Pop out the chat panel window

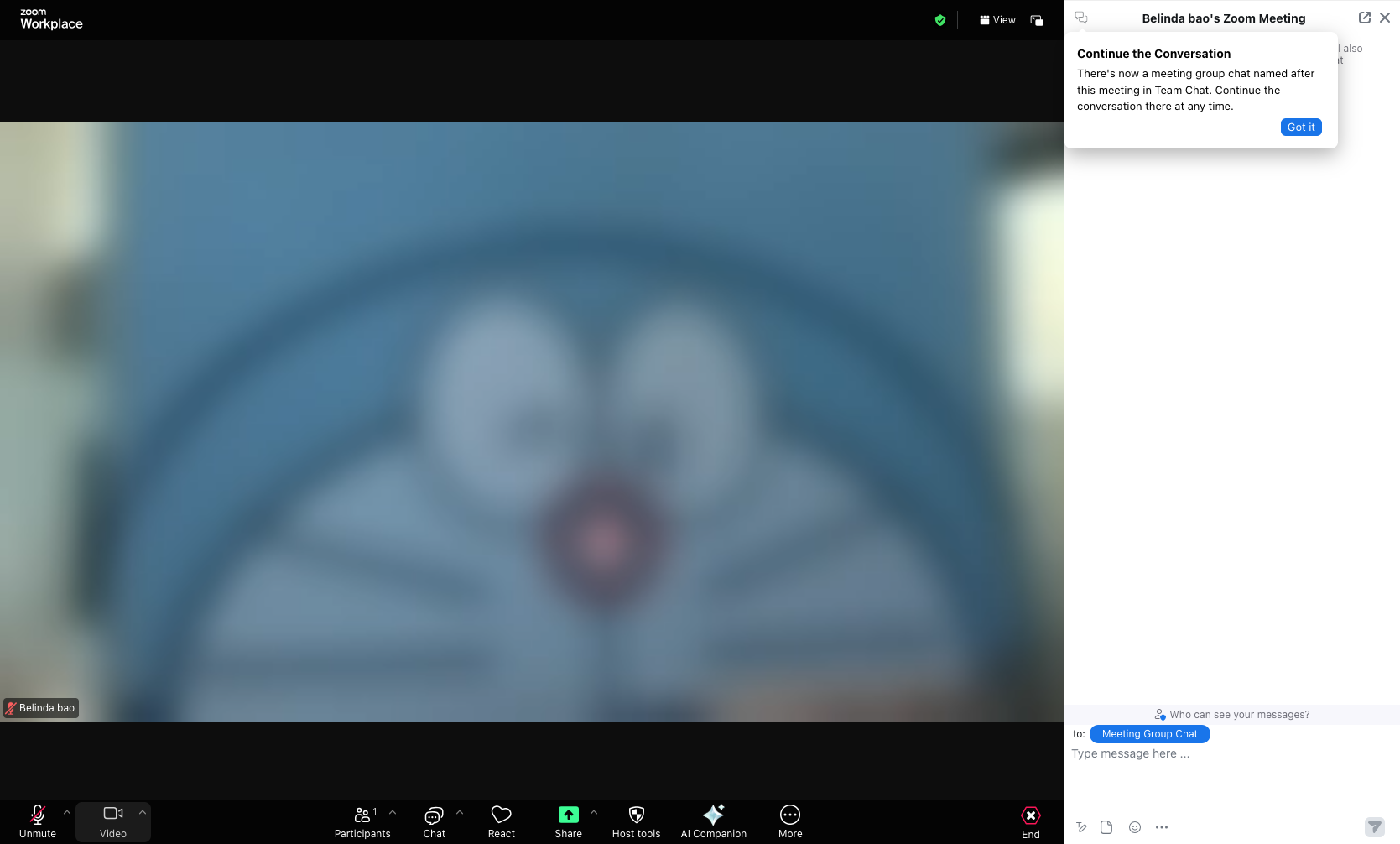(x=1365, y=18)
